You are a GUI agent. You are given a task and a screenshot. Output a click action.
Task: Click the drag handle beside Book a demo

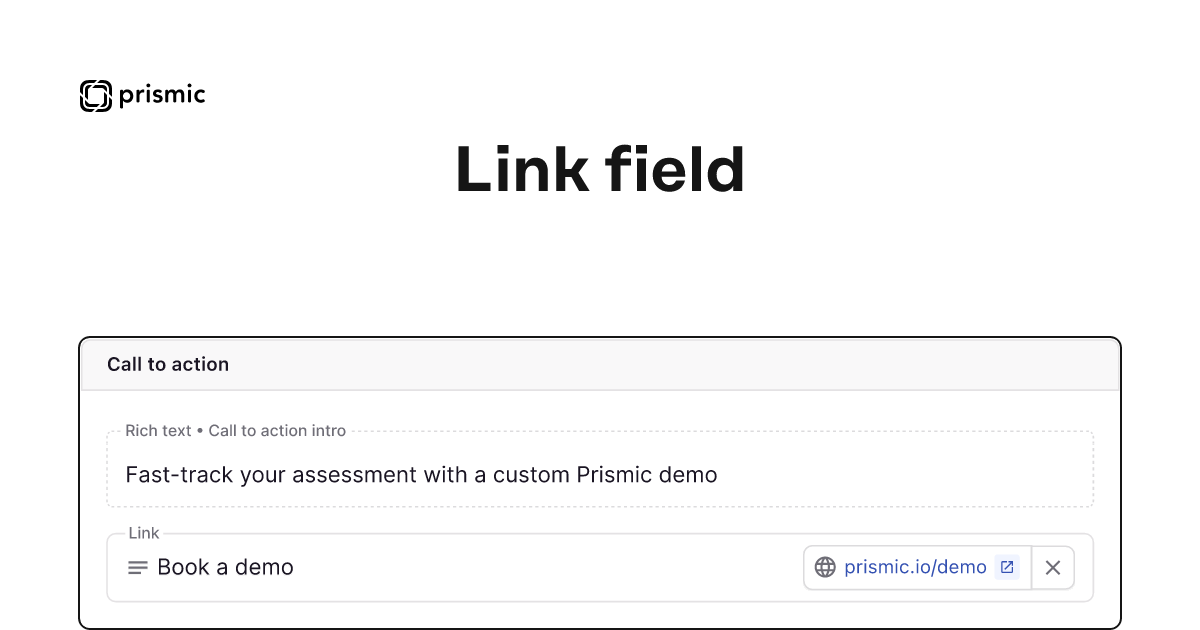click(136, 567)
